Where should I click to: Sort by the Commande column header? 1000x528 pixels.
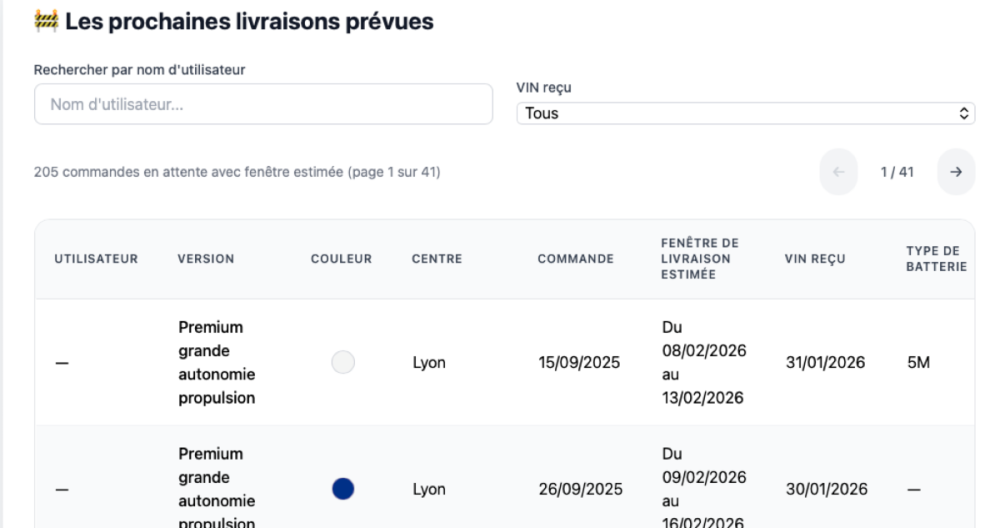[x=575, y=259]
